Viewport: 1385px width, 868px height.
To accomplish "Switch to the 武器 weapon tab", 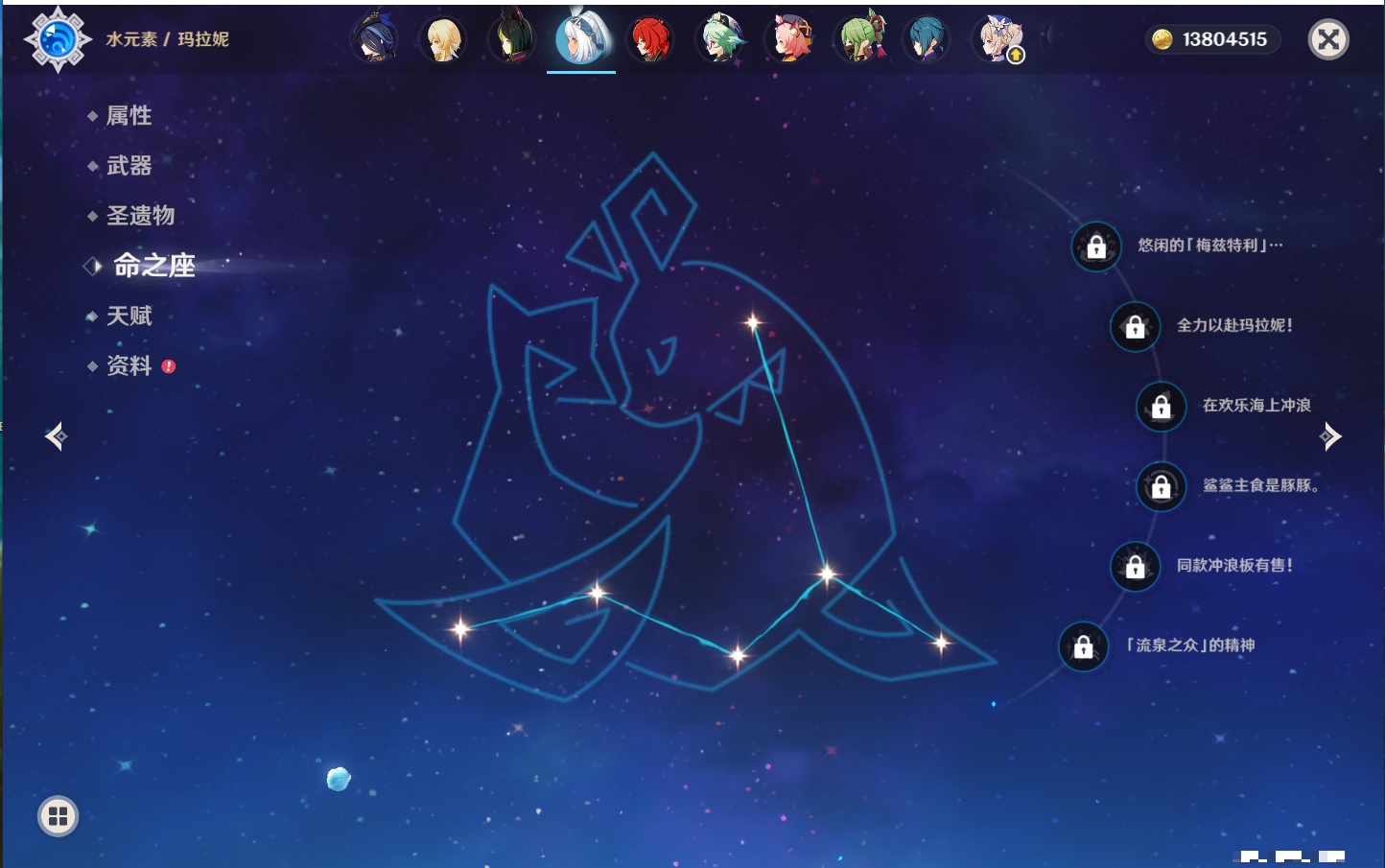I will coord(129,166).
